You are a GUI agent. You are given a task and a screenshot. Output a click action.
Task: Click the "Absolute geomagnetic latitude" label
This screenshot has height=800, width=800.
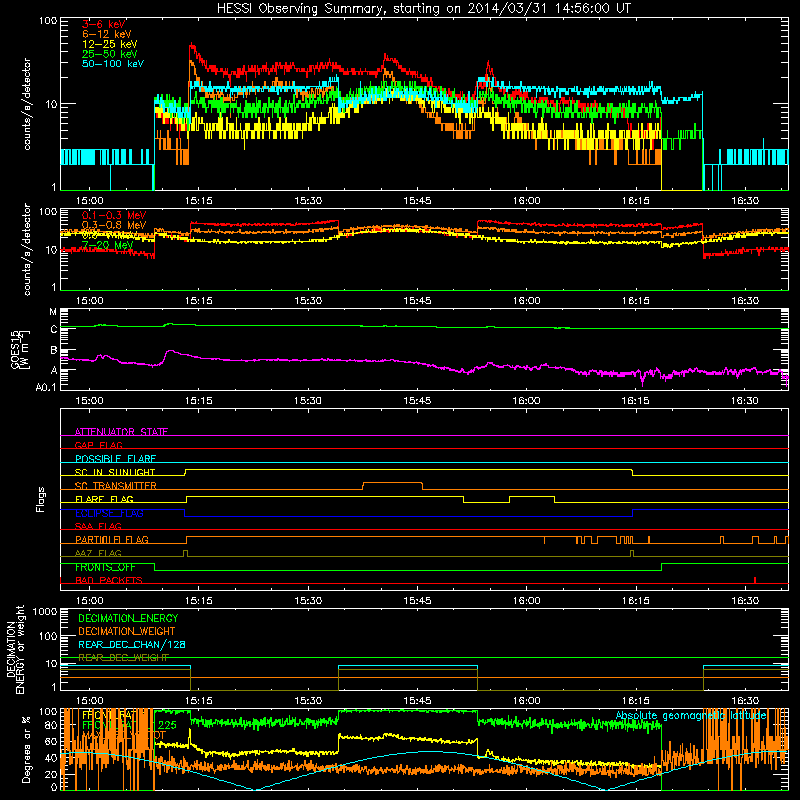tap(691, 715)
